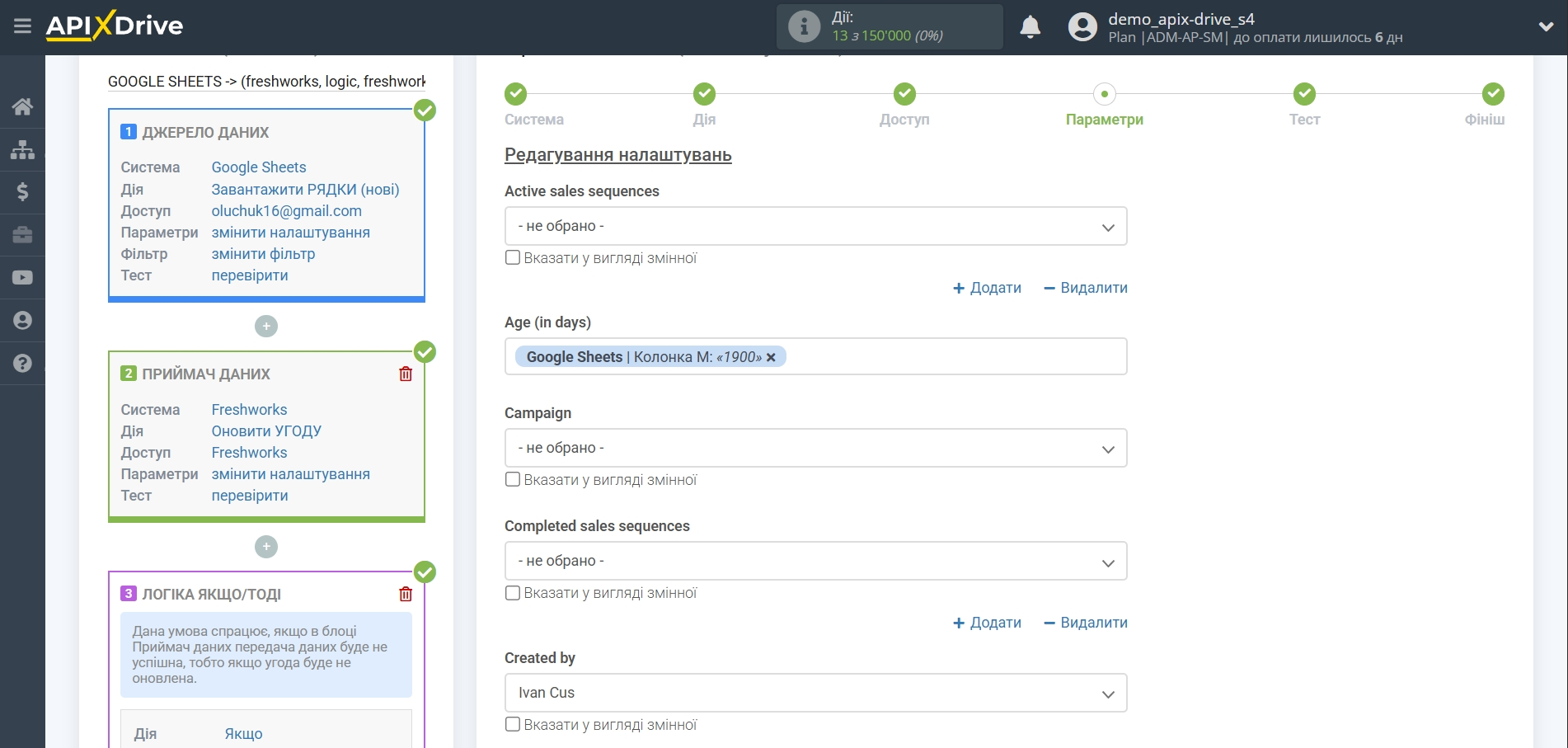Click the notifications bell icon

[x=1030, y=27]
